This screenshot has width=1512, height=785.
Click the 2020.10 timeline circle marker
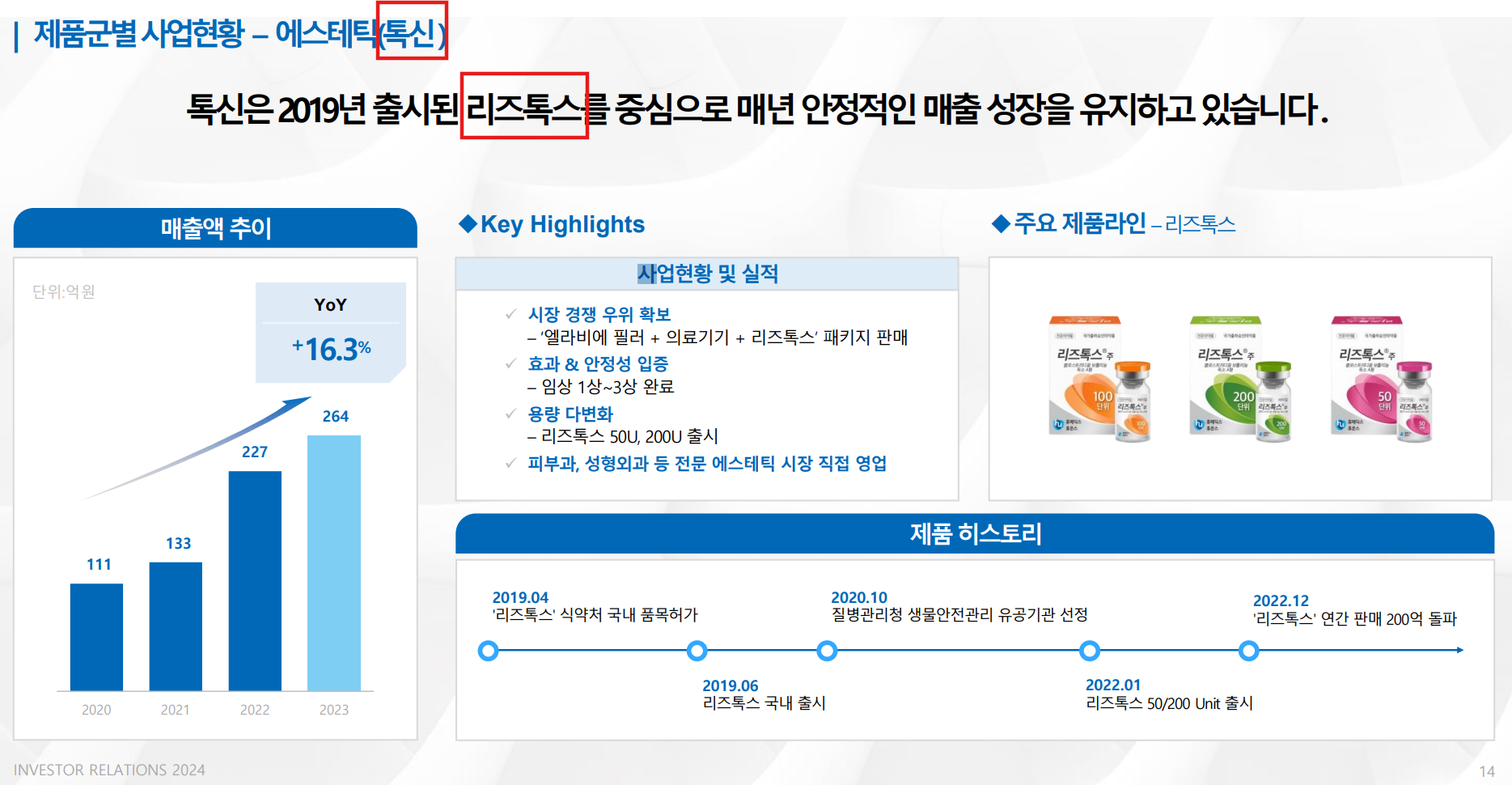coord(827,651)
